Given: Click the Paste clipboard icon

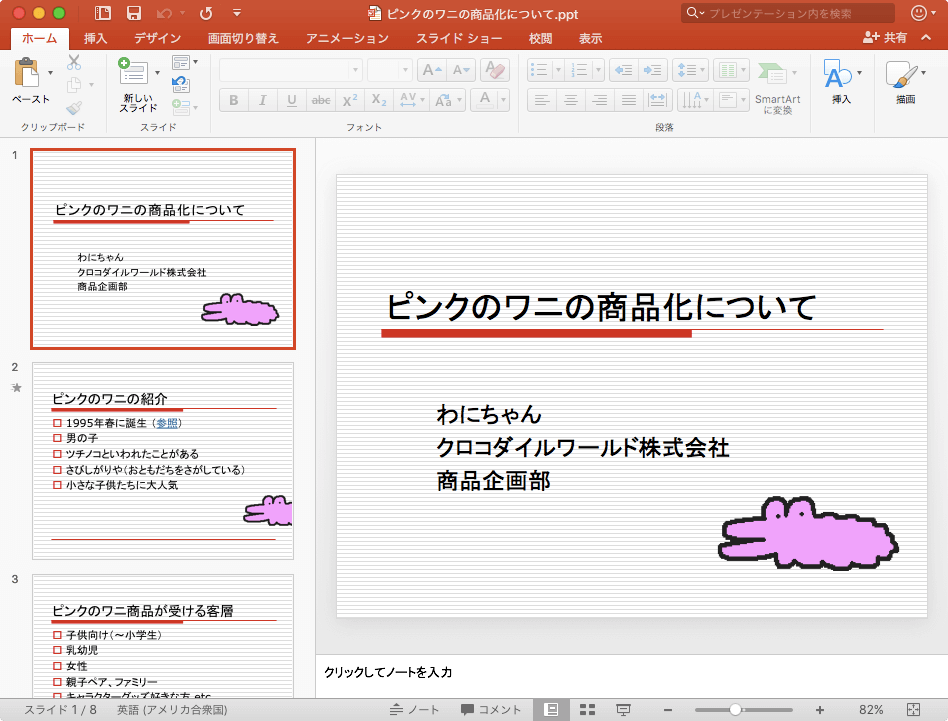Looking at the screenshot, I should coord(28,75).
